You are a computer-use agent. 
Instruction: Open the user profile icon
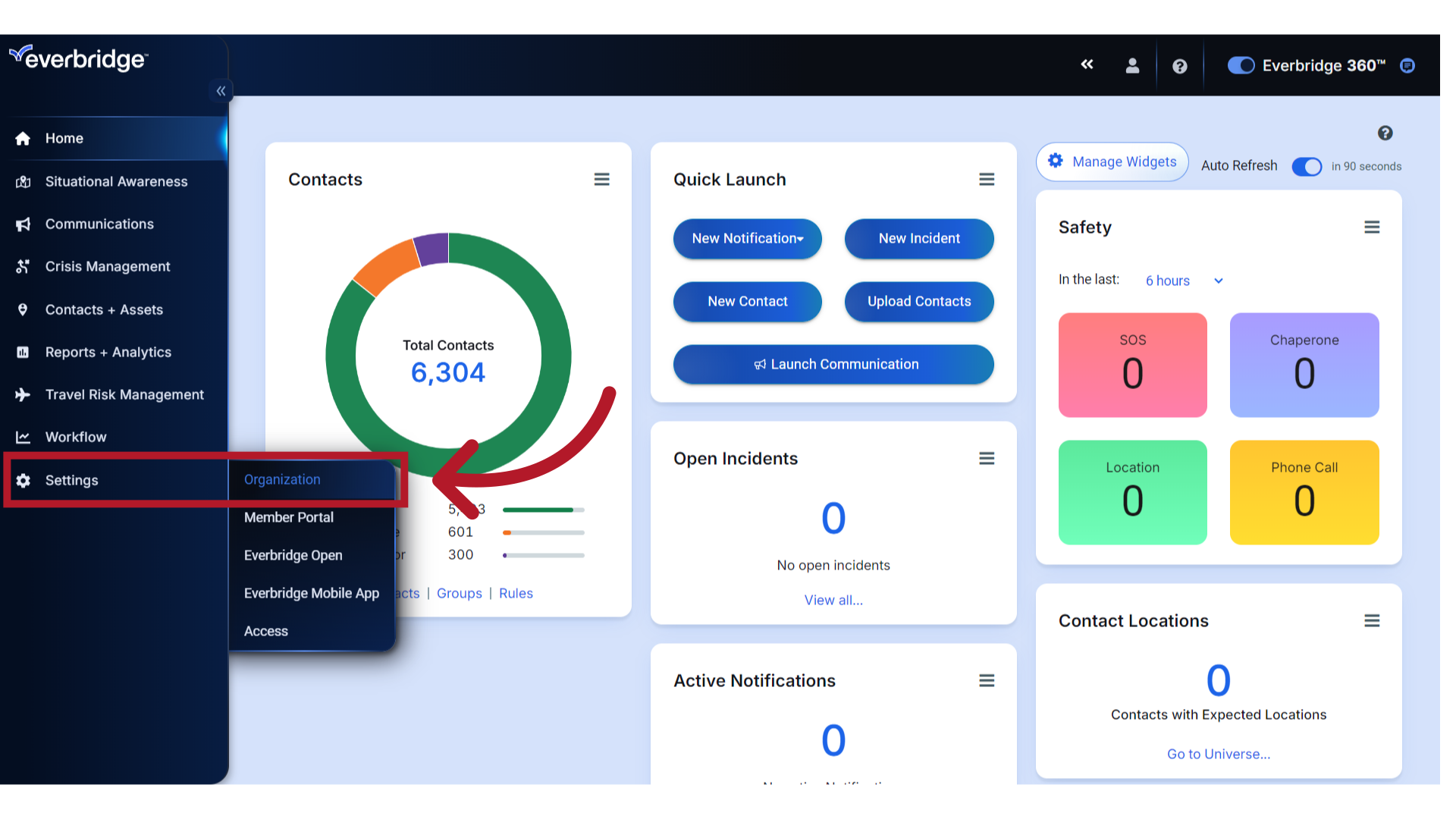coord(1132,66)
